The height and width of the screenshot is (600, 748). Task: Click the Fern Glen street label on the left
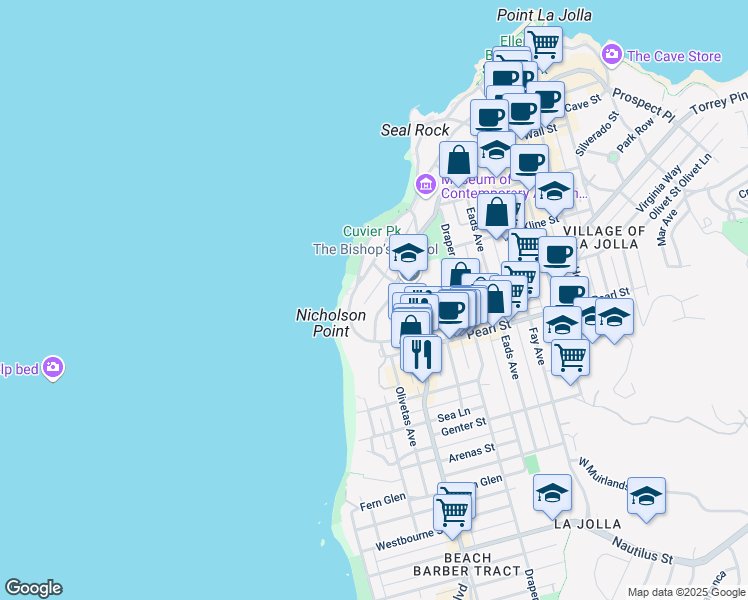click(383, 502)
